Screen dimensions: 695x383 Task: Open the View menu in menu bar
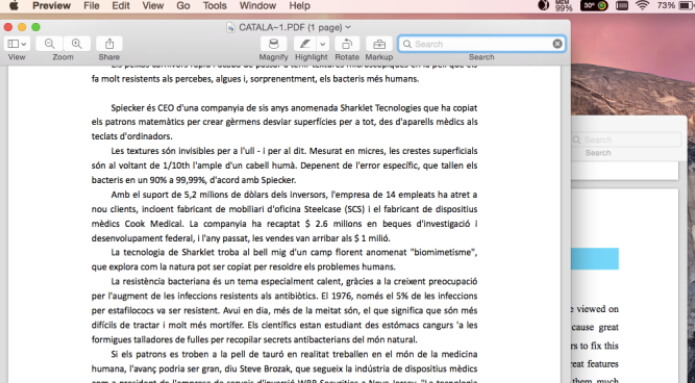[153, 6]
